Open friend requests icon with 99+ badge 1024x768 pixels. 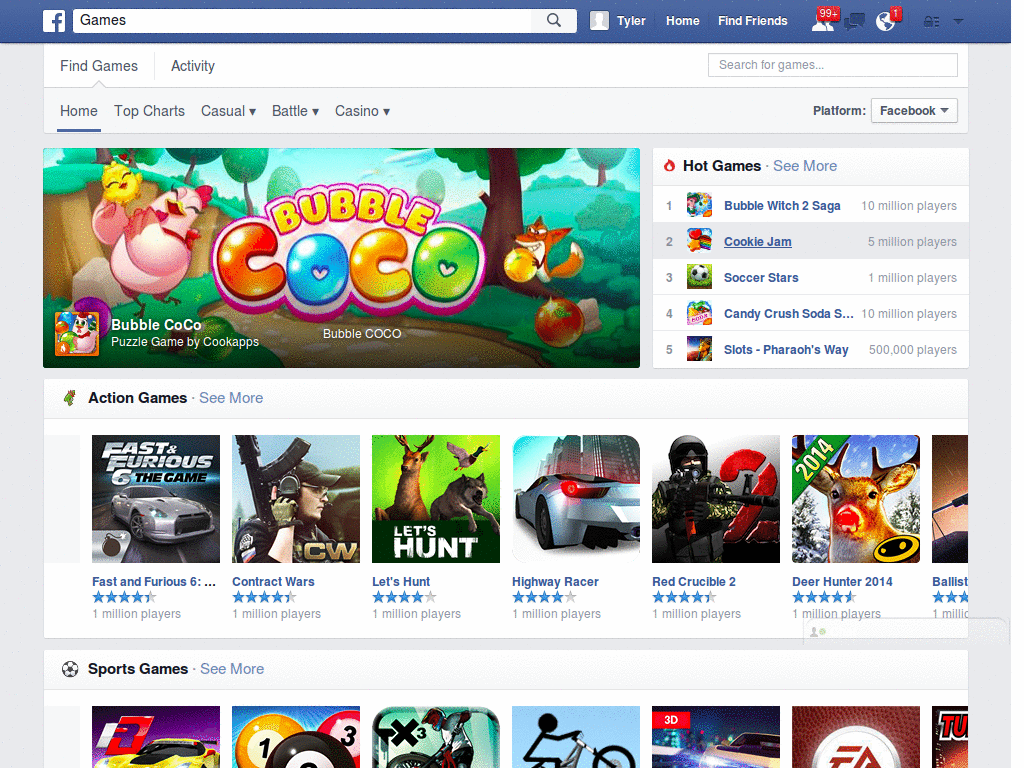tap(824, 20)
